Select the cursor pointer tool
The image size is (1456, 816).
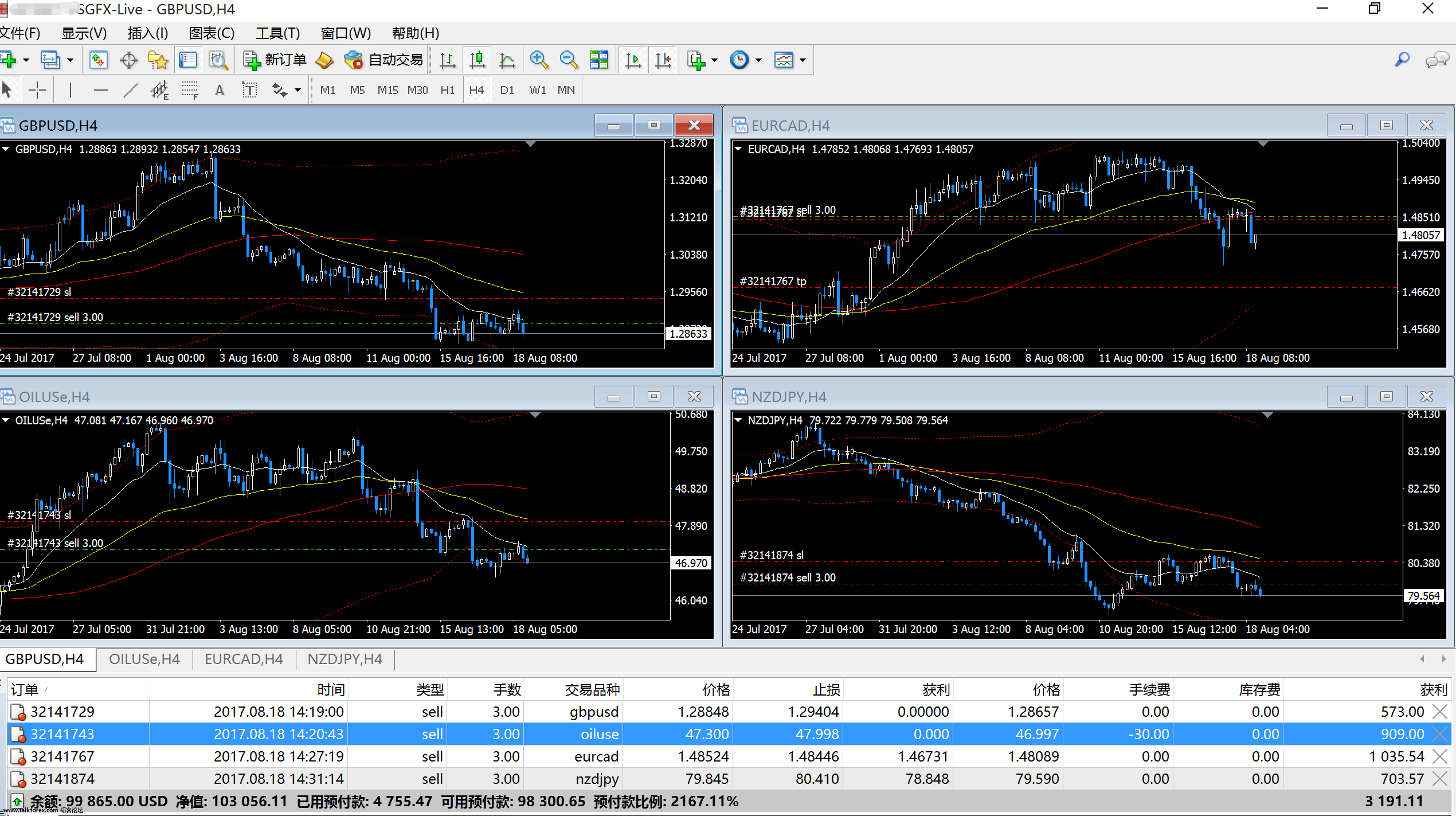7,90
